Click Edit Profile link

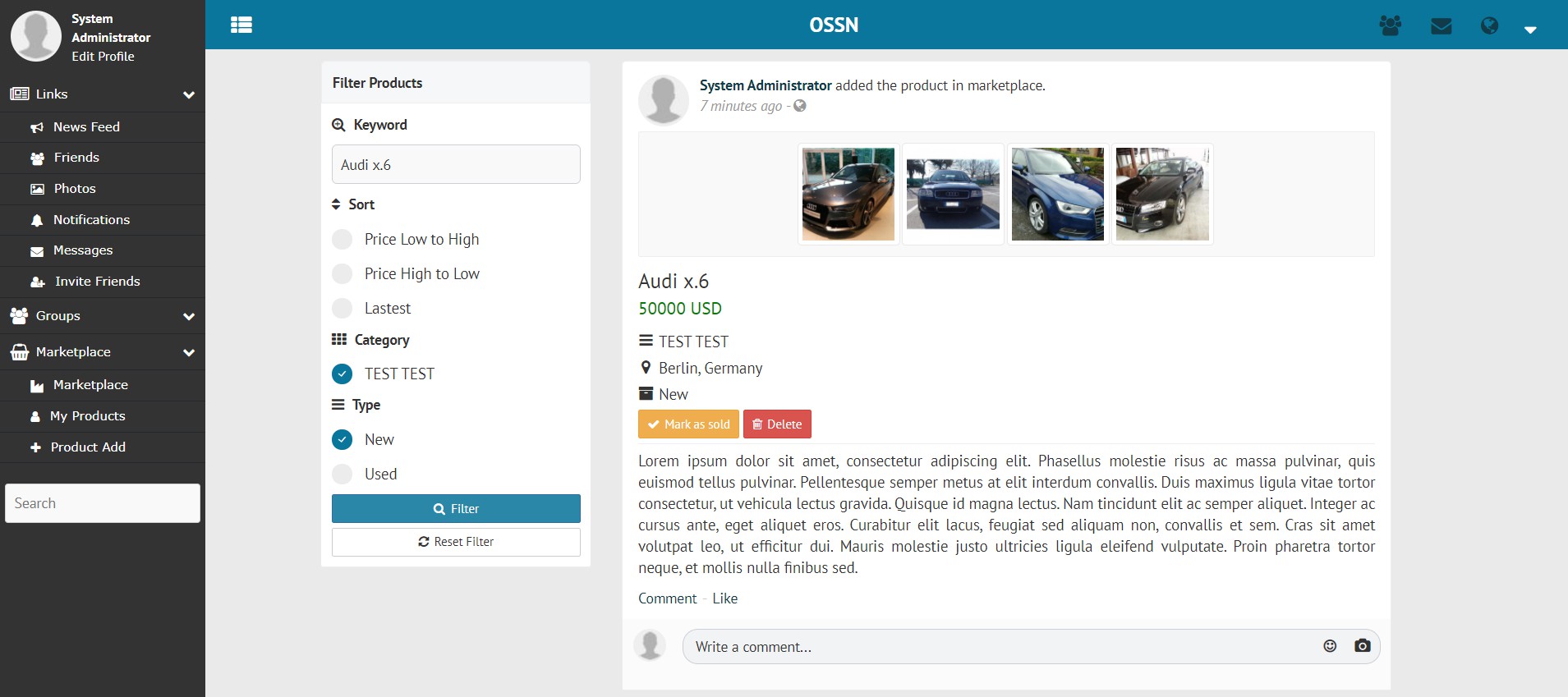point(103,57)
